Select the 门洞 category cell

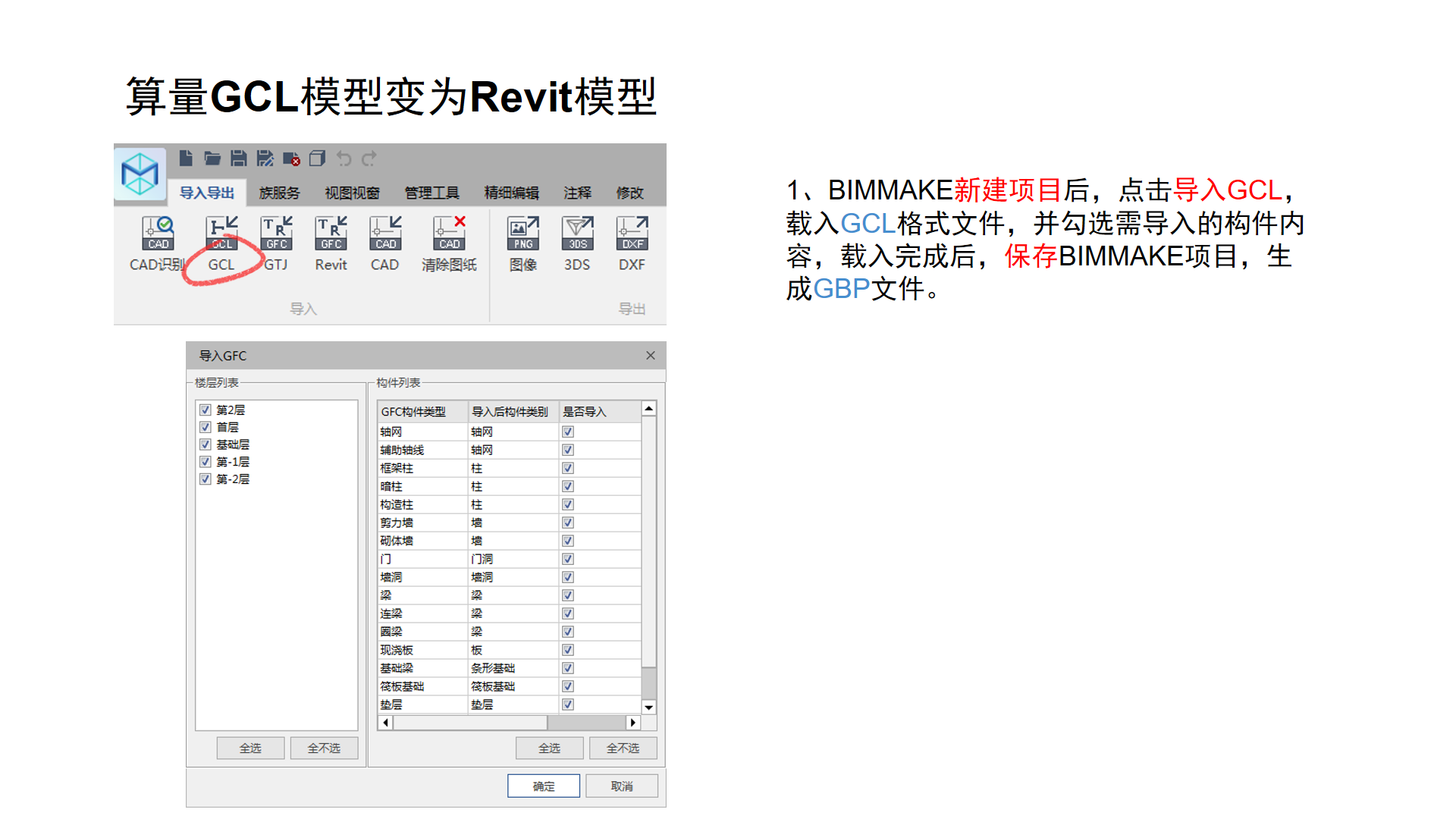[513, 559]
